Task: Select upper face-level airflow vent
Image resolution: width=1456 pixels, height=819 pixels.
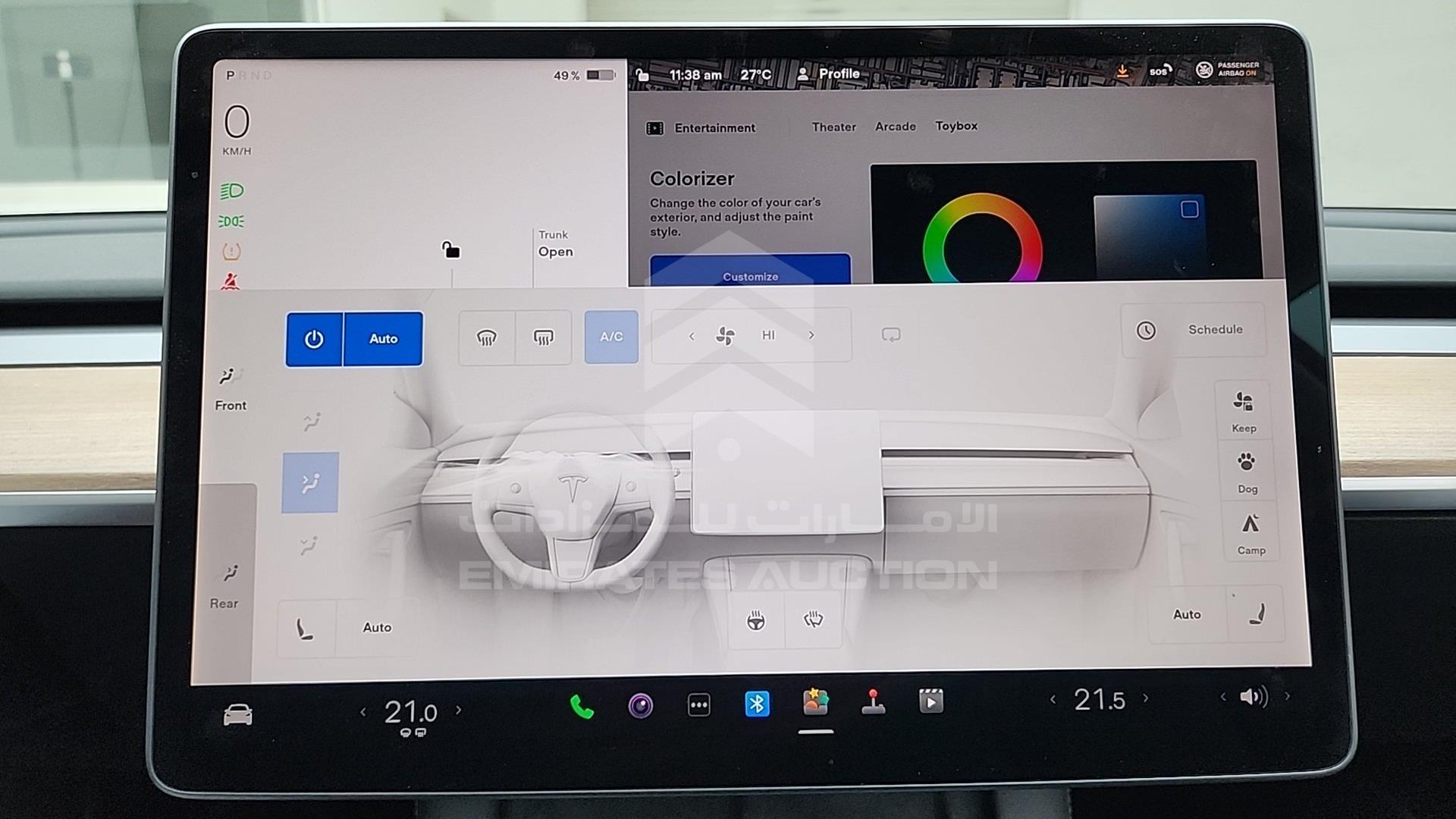Action: tap(312, 421)
